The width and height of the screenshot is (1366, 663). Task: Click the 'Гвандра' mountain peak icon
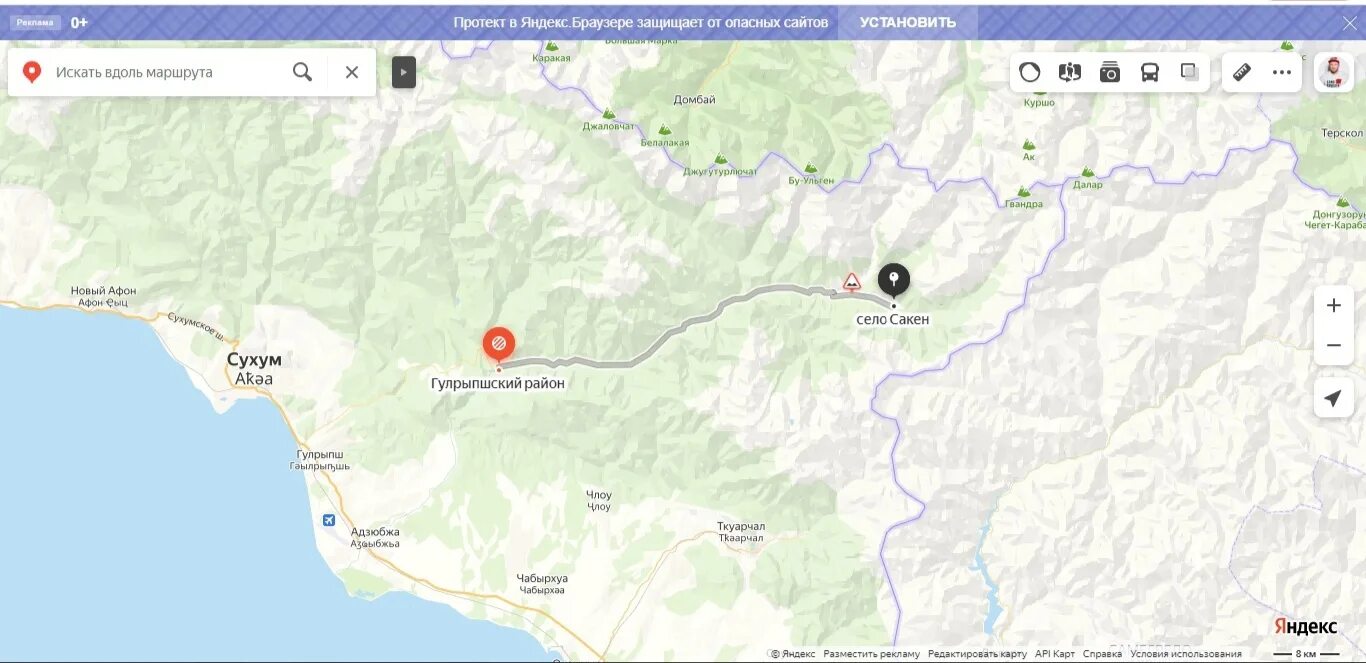pos(1023,192)
